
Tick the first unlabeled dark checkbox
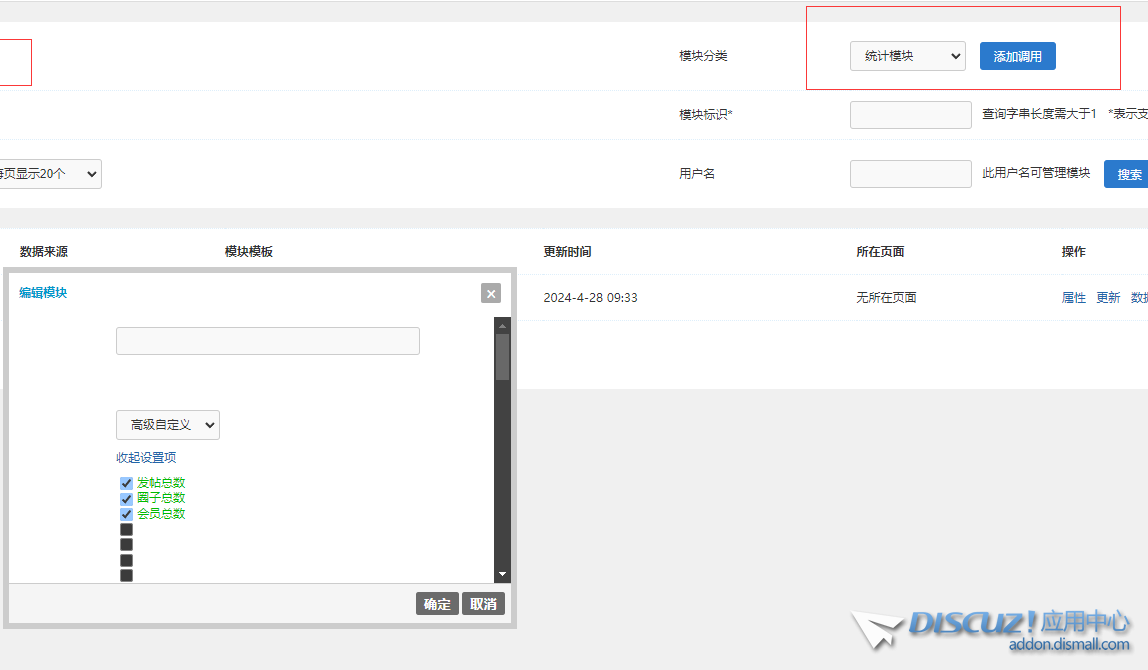(126, 530)
